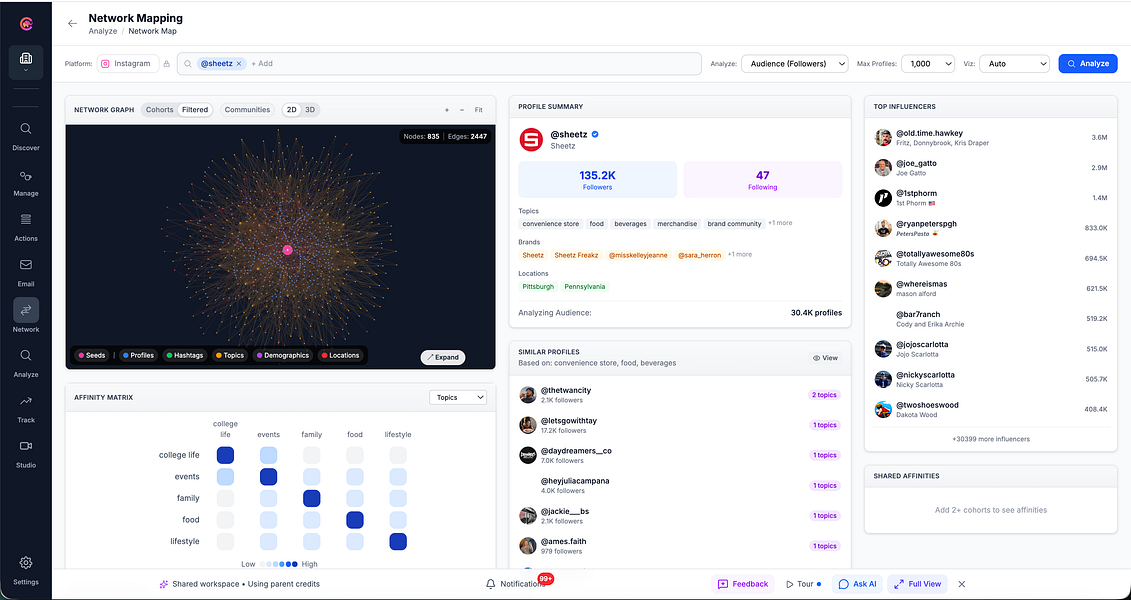Expand +1 more topics
Viewport: 1131px width, 600px height.
pyautogui.click(x=780, y=224)
